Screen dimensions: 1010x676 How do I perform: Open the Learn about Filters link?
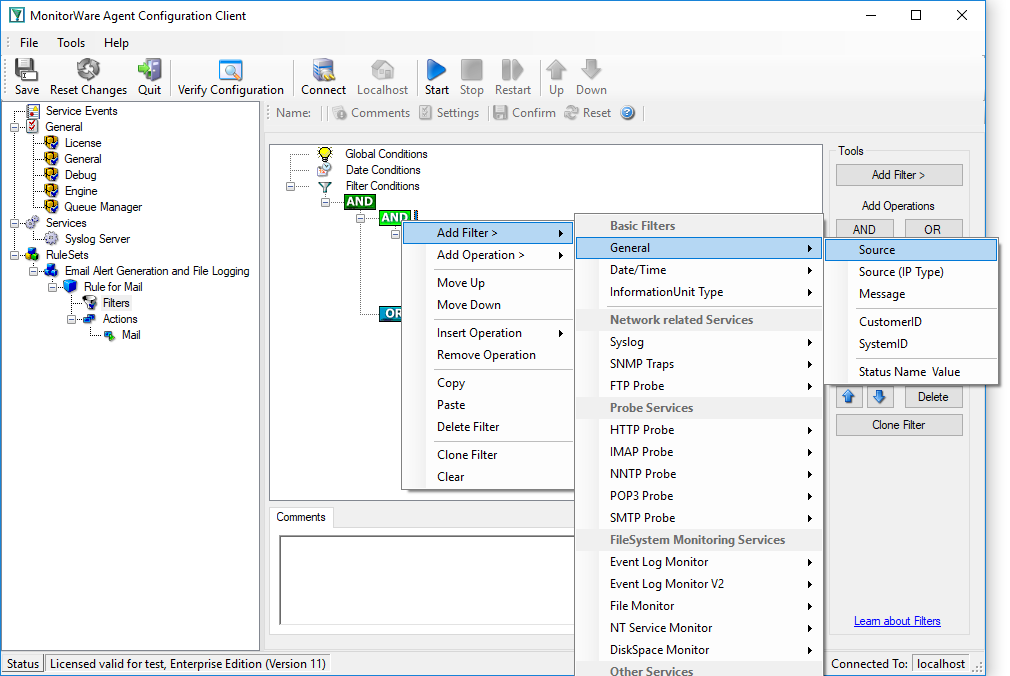[897, 621]
